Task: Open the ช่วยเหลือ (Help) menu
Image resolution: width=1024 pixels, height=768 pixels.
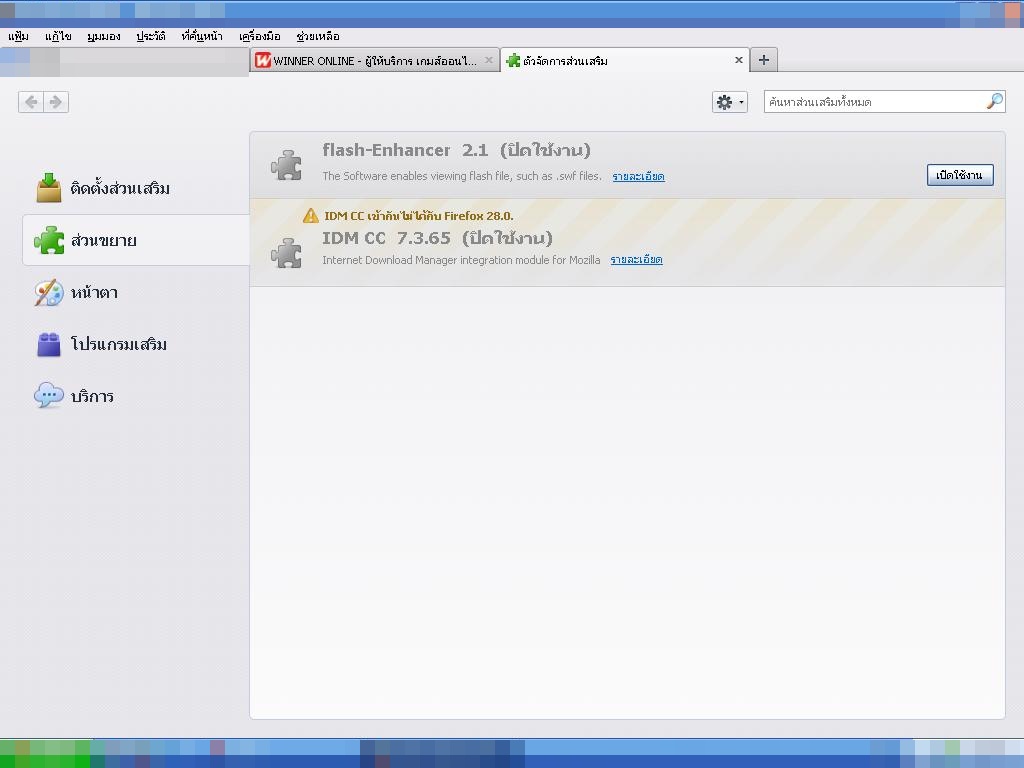Action: [318, 36]
